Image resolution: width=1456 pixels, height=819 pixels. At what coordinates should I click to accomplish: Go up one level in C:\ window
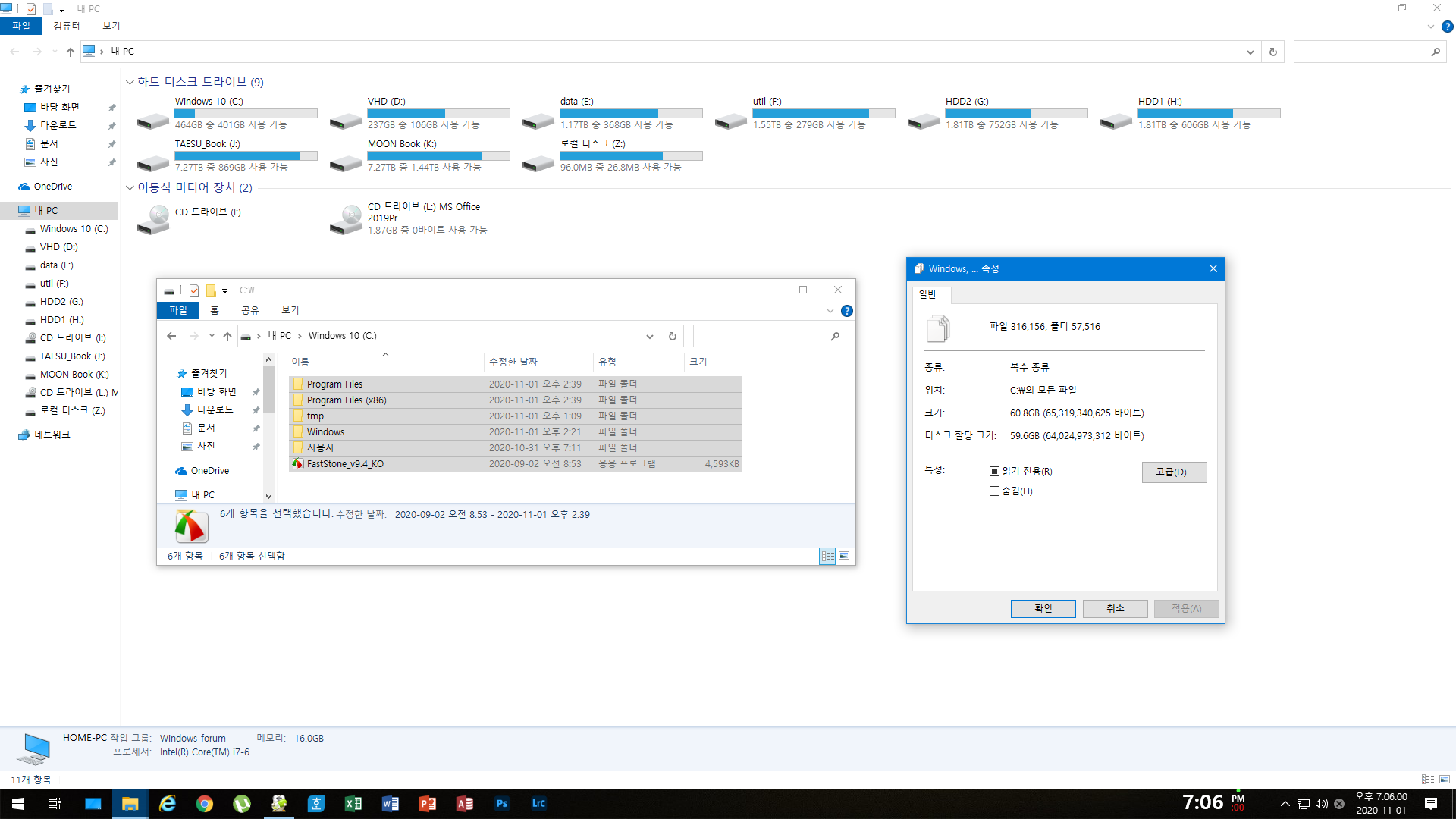pyautogui.click(x=227, y=336)
